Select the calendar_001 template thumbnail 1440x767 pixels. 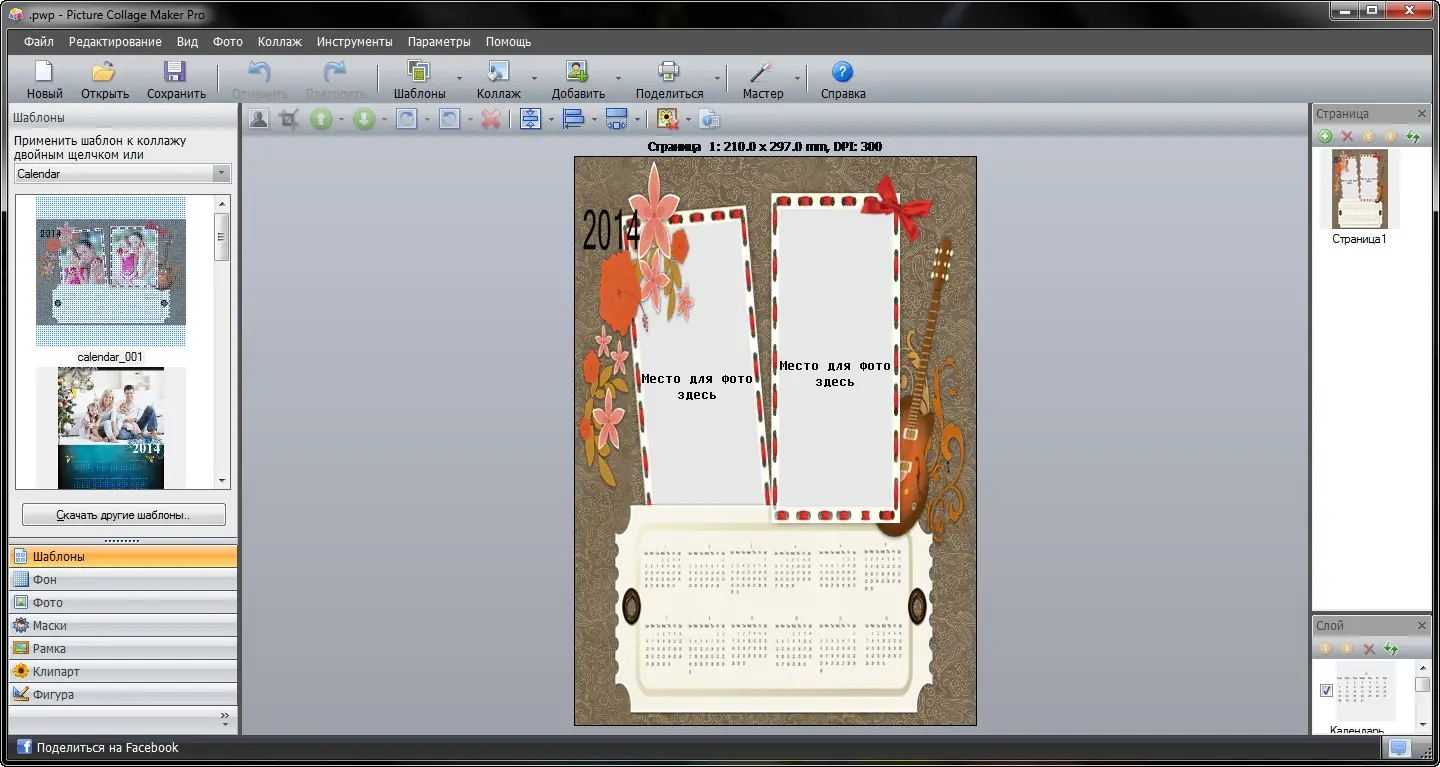click(110, 272)
